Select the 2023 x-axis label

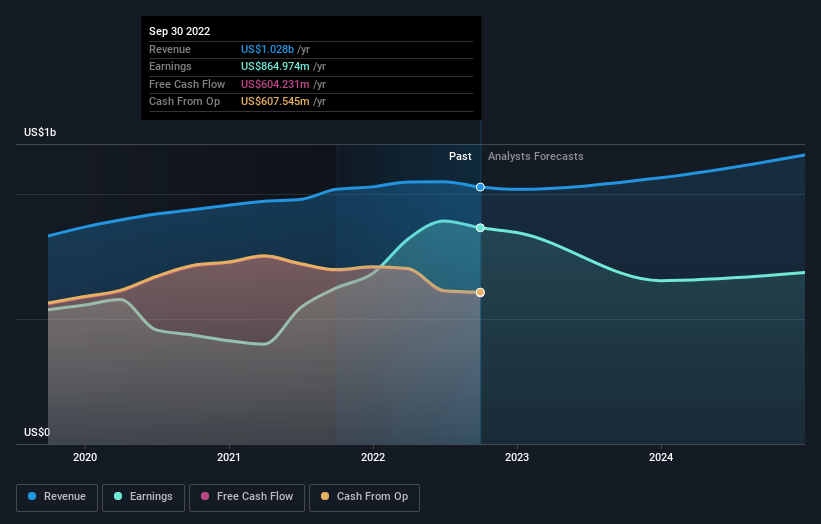(517, 457)
